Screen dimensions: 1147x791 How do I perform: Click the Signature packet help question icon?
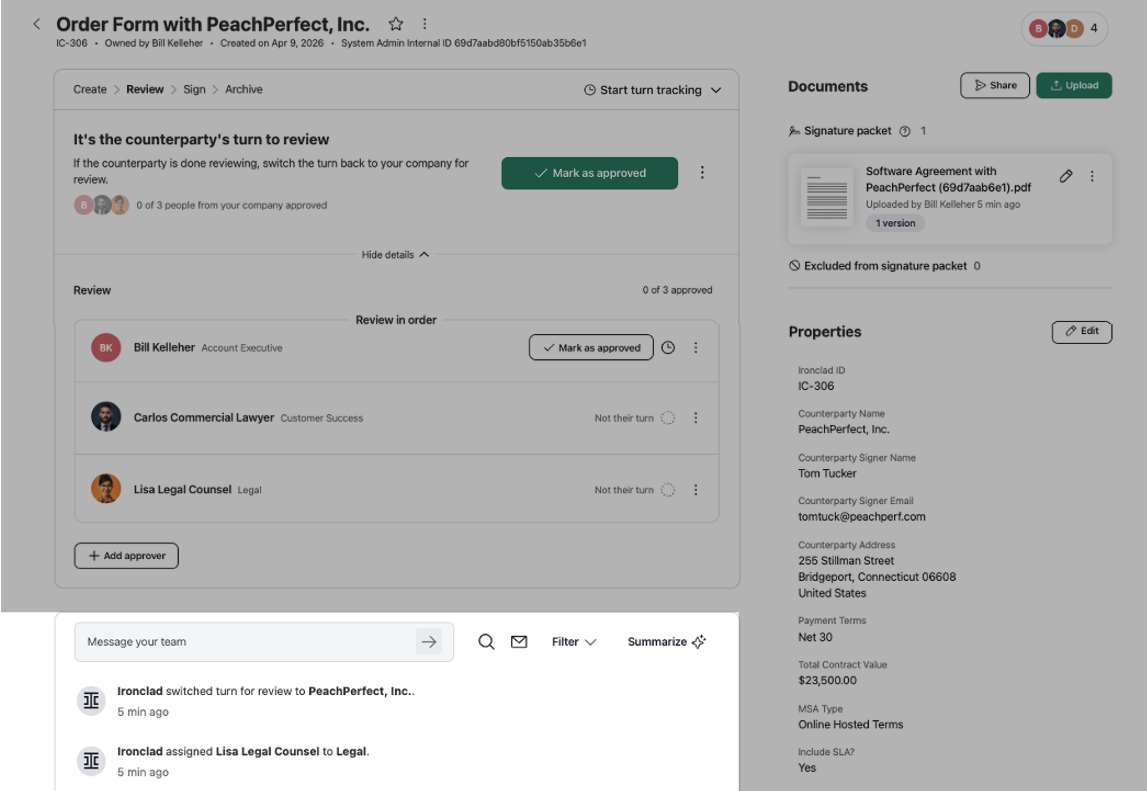click(x=905, y=131)
